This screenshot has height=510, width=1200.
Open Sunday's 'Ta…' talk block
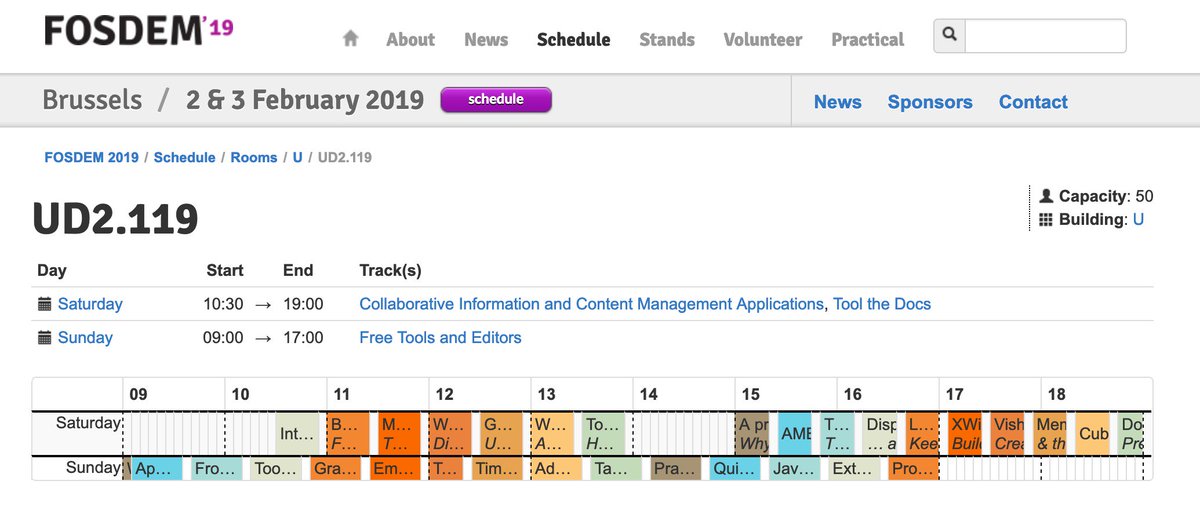[x=615, y=468]
